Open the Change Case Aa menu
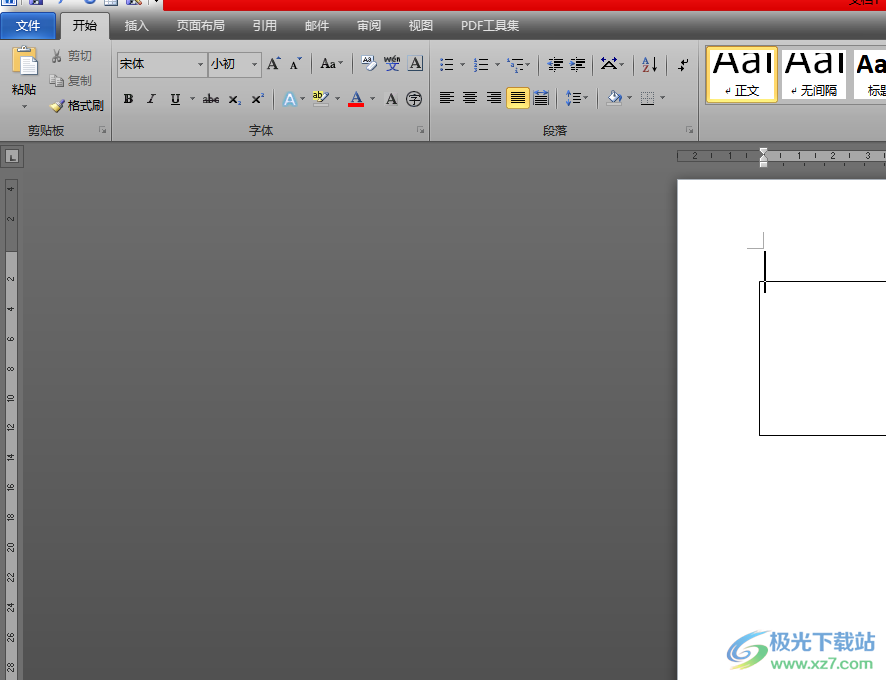Image resolution: width=886 pixels, height=680 pixels. pos(331,64)
